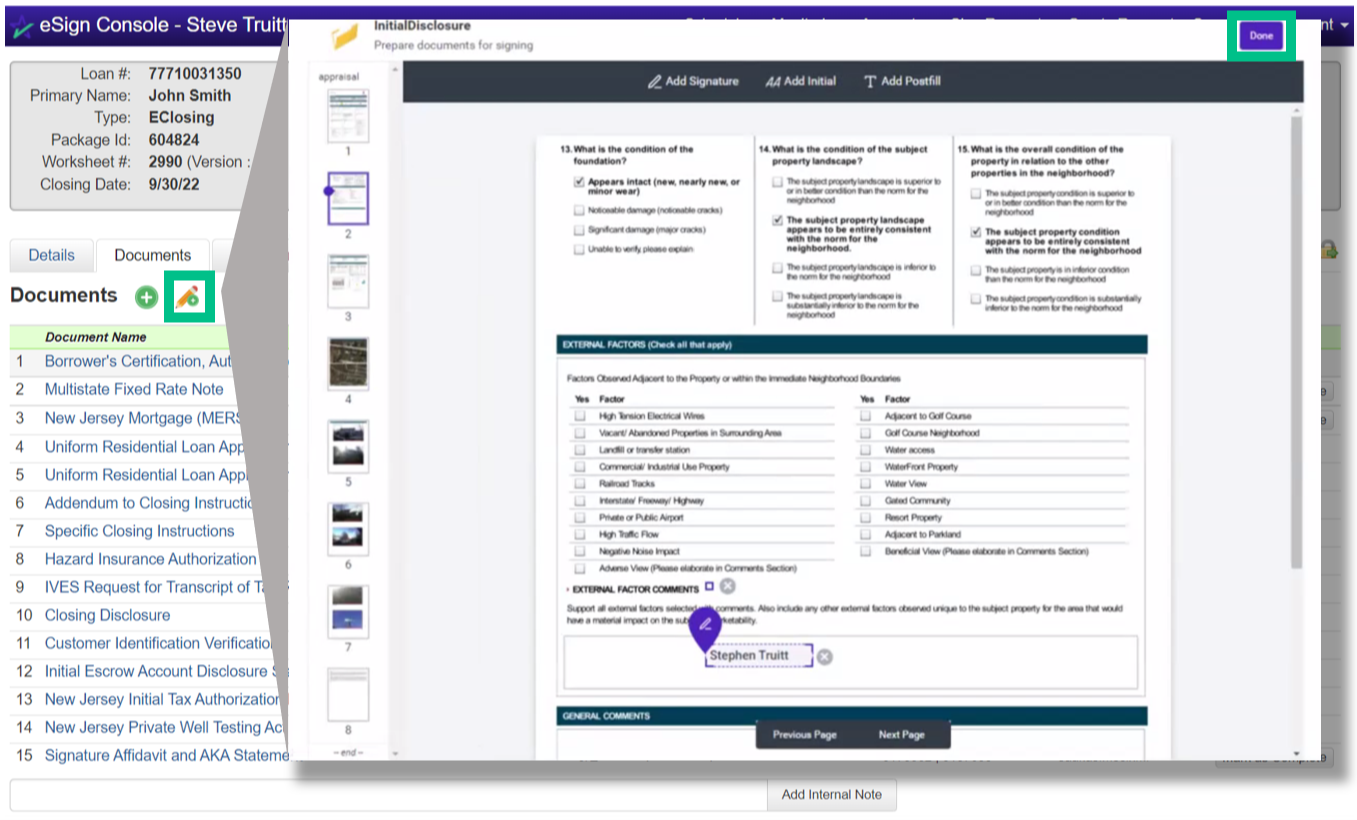The image size is (1357, 820).
Task: Switch to the Details tab
Action: coord(51,255)
